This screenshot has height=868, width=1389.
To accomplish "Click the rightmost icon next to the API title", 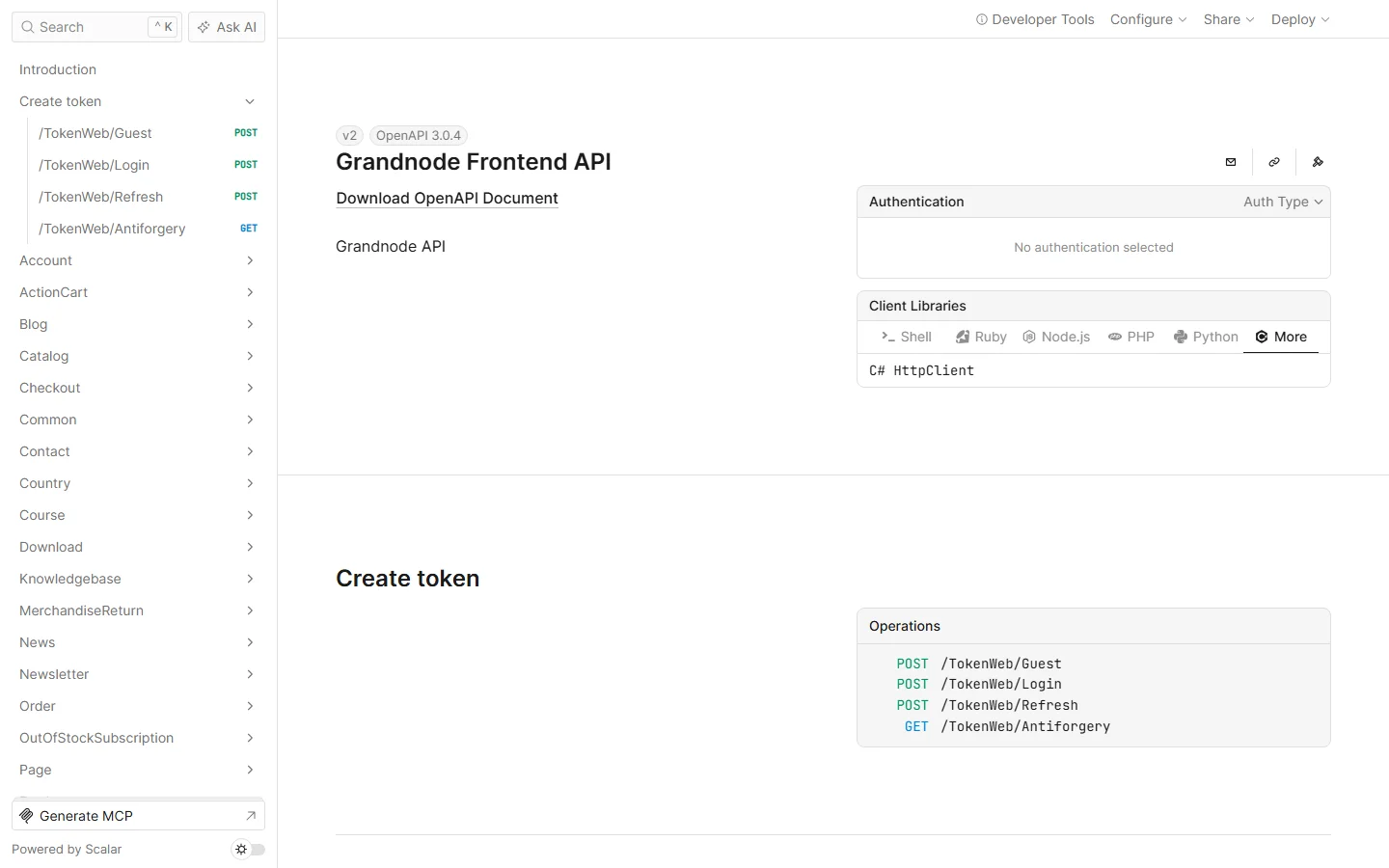I will coord(1318,162).
